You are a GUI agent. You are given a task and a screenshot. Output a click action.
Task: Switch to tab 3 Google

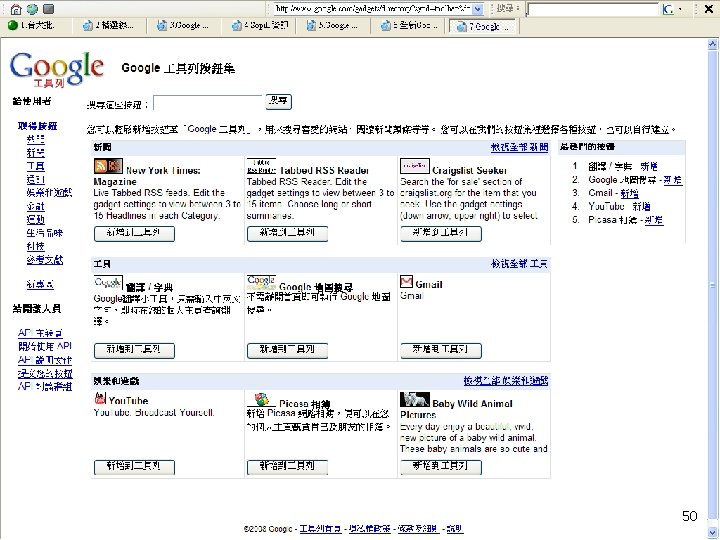[183, 26]
